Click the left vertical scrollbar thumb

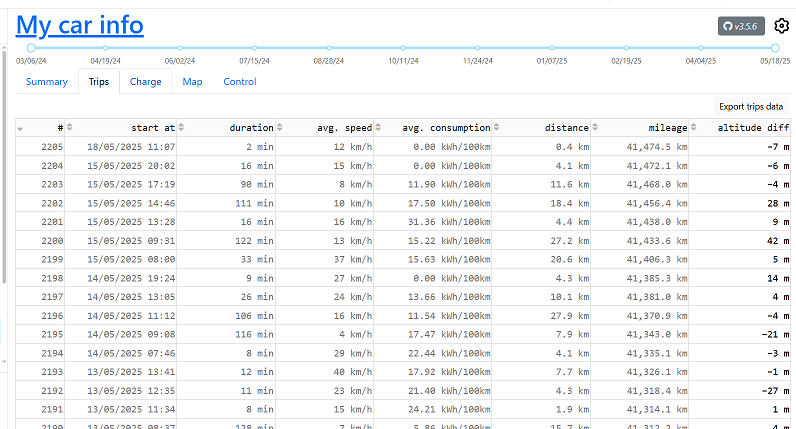4,167
